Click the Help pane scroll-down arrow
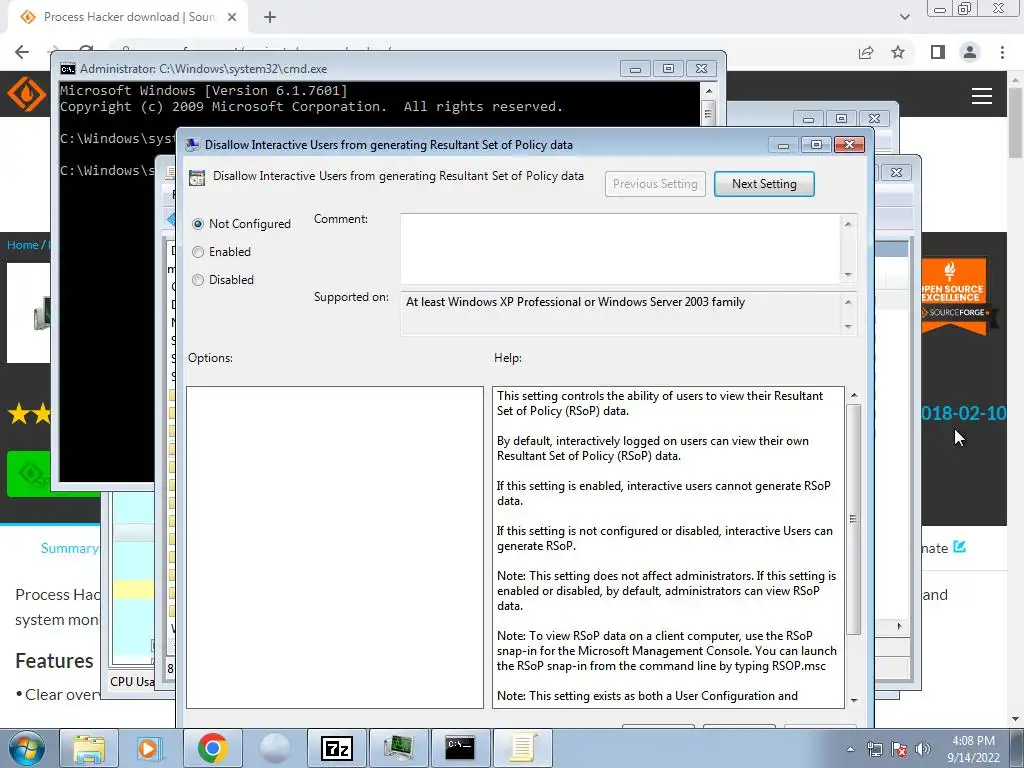 [854, 701]
